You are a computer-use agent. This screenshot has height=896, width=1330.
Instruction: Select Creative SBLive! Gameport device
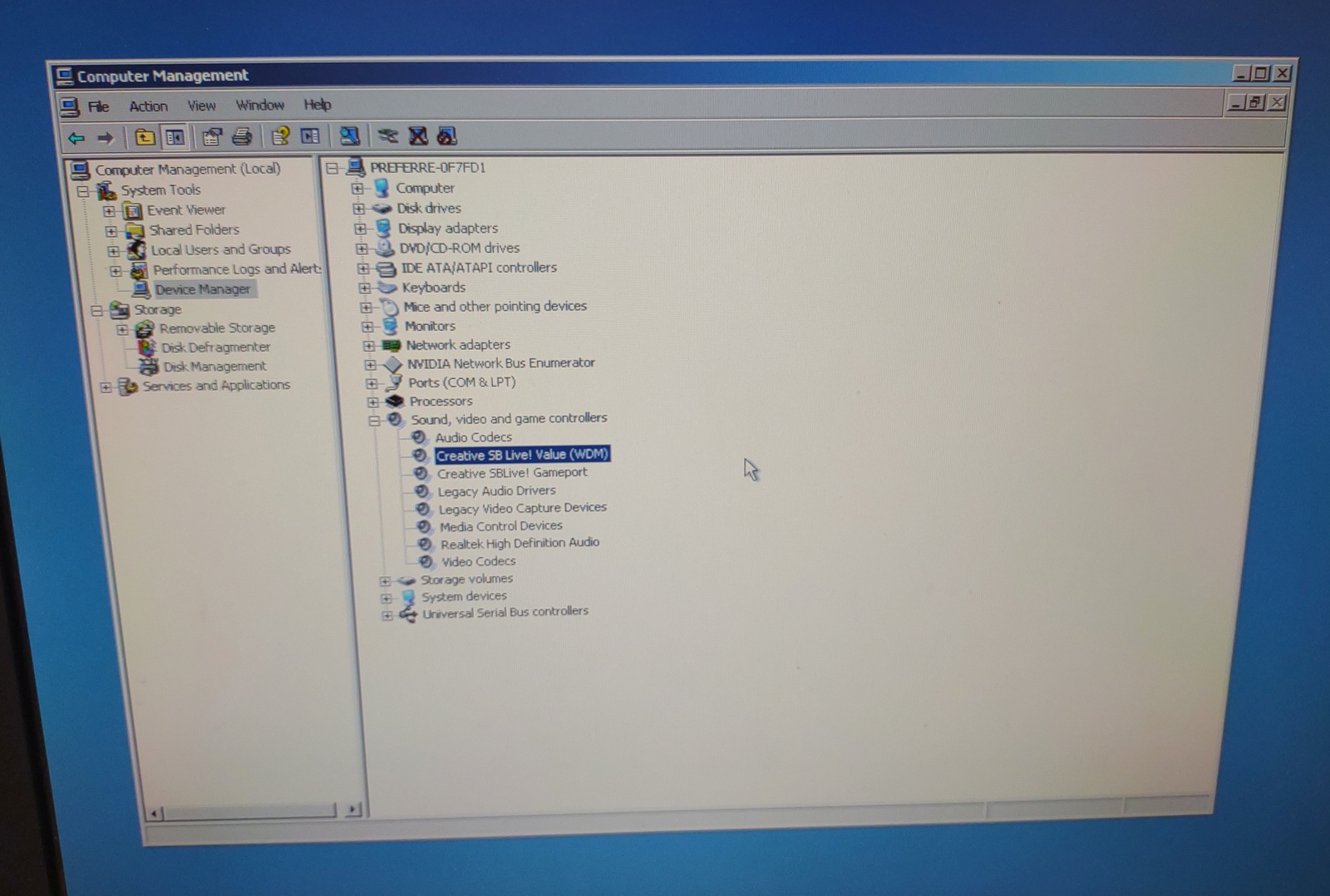pos(512,473)
